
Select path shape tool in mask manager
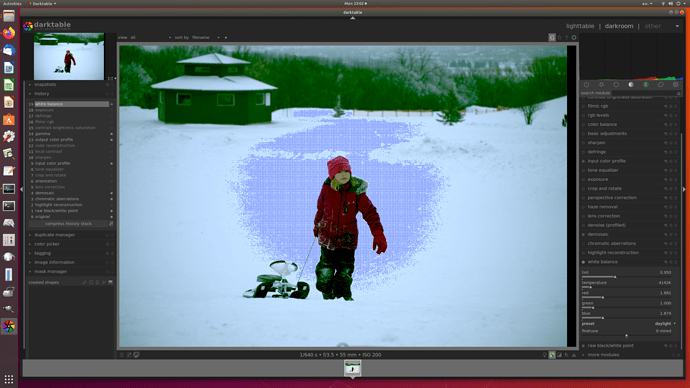(104, 282)
